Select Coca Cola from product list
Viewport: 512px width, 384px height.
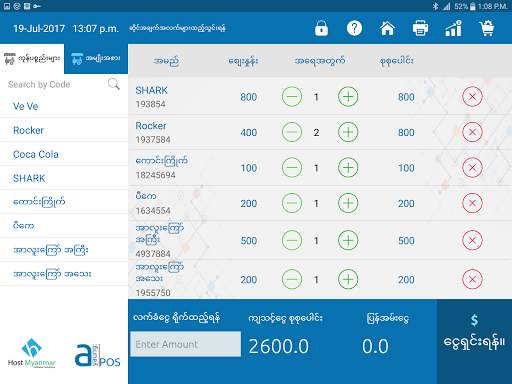(64, 154)
